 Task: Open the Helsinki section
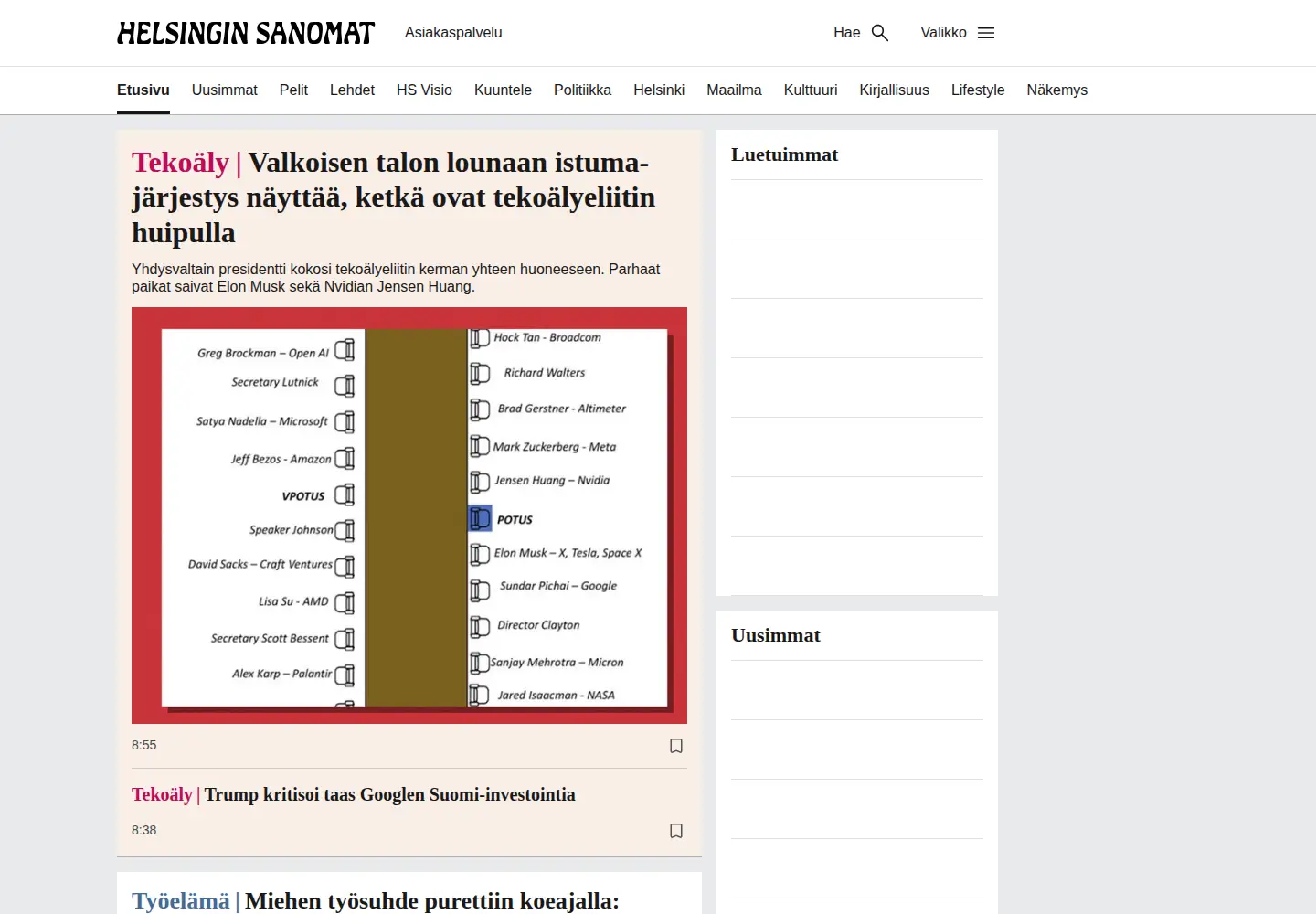coord(659,90)
